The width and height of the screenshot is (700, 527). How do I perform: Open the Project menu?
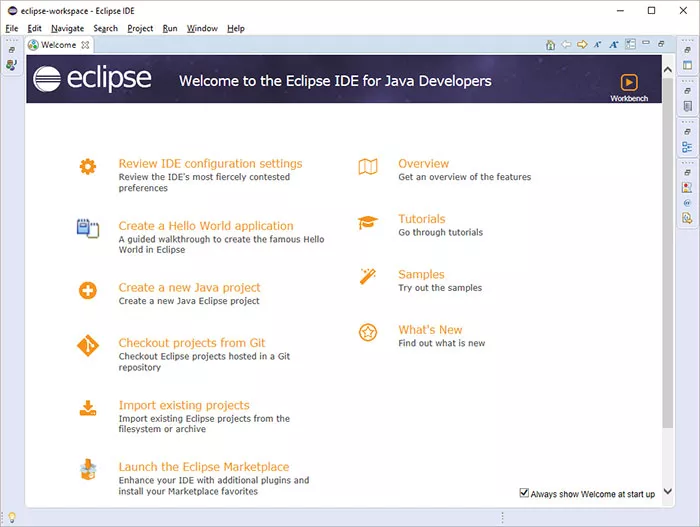(140, 28)
